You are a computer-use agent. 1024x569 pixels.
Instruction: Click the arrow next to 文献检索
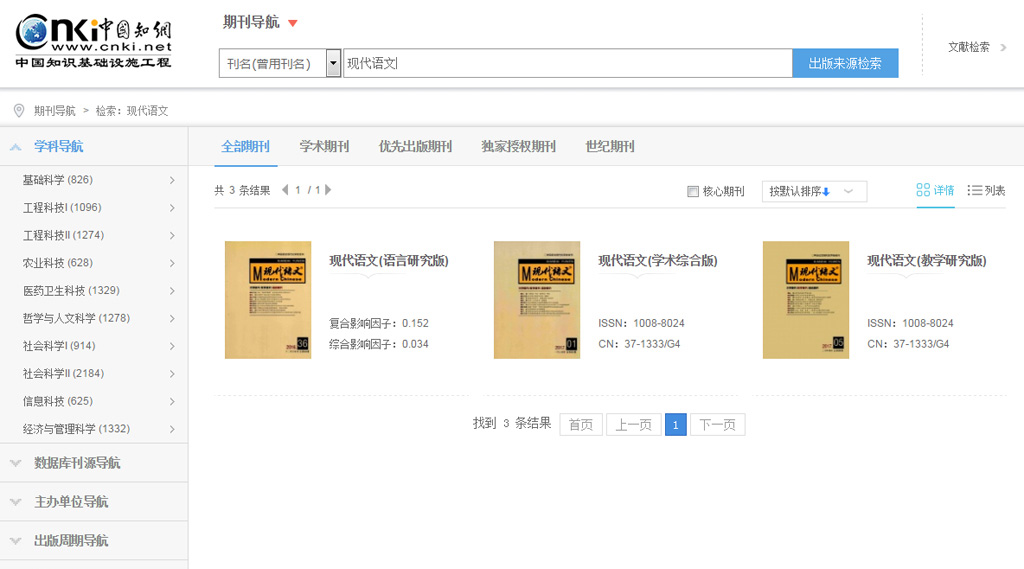click(1004, 47)
